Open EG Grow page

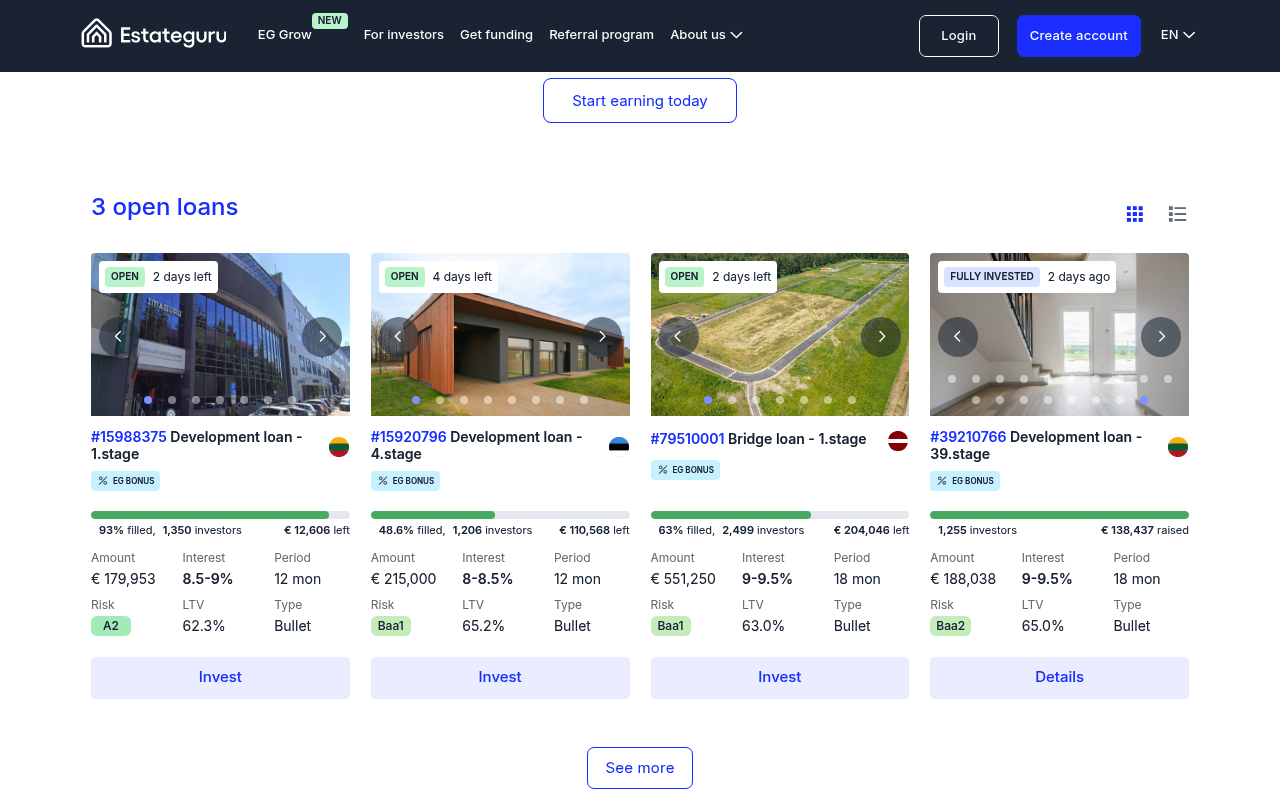click(x=285, y=35)
